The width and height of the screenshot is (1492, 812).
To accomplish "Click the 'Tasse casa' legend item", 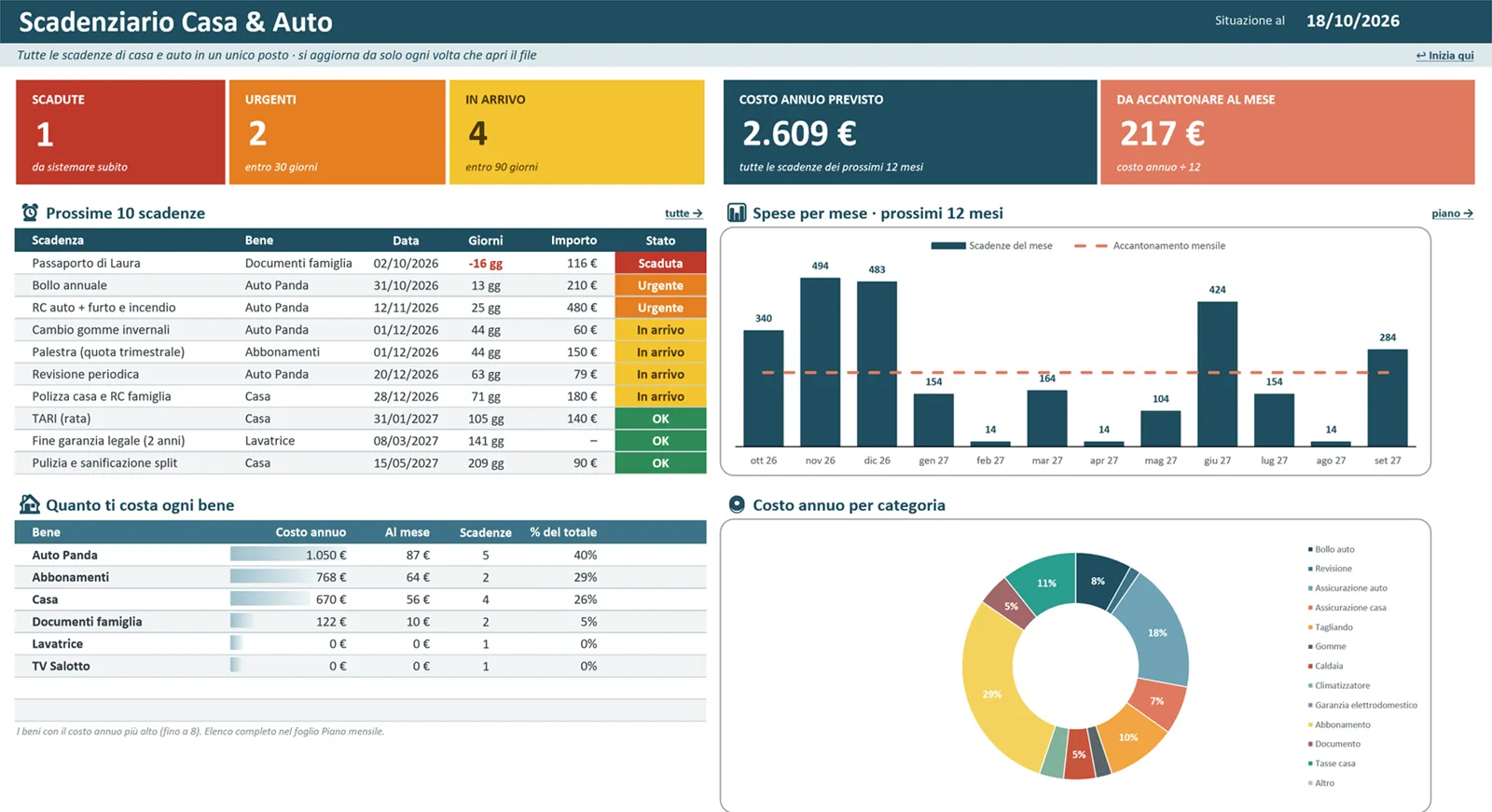I will (x=1332, y=764).
